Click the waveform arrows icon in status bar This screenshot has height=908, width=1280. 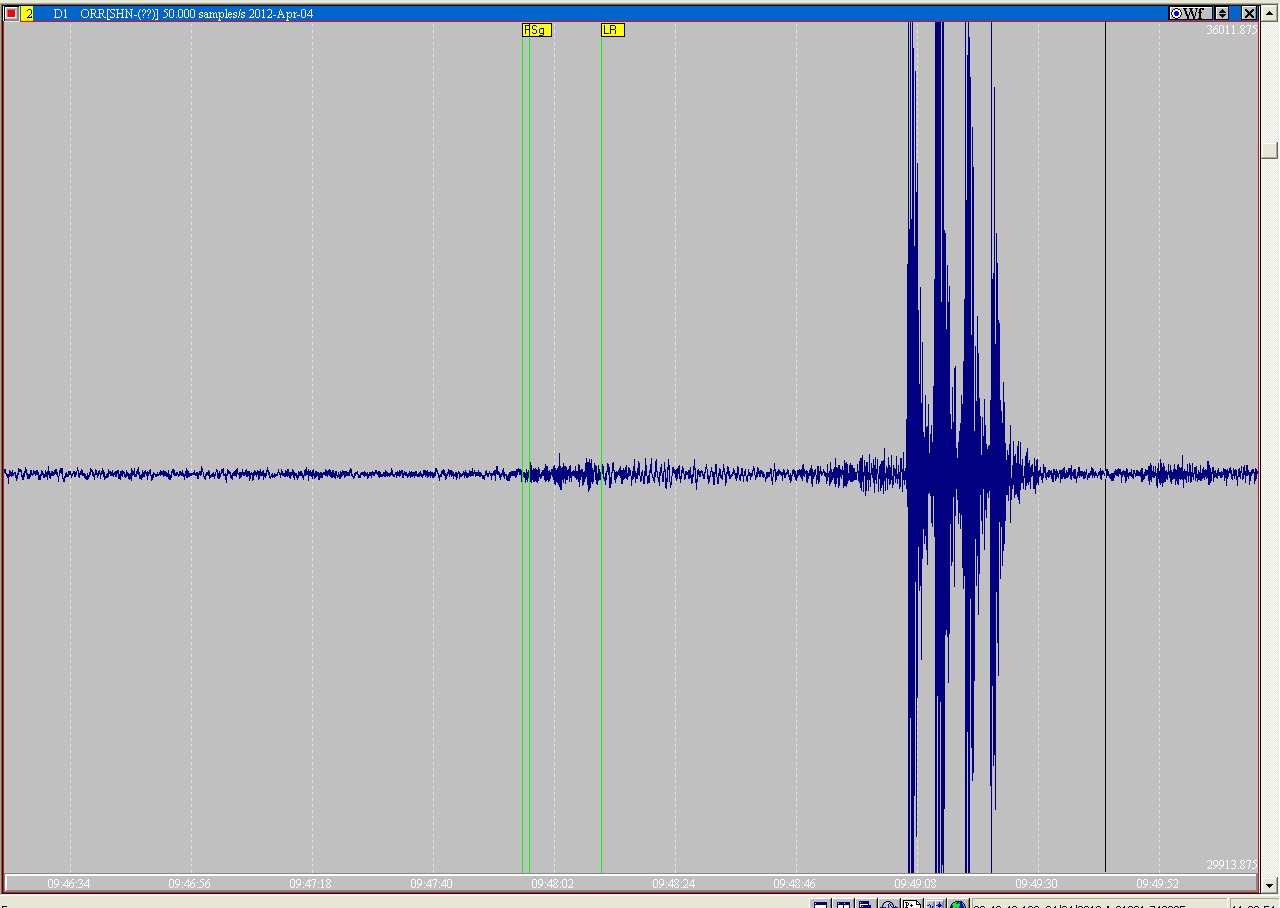point(934,906)
